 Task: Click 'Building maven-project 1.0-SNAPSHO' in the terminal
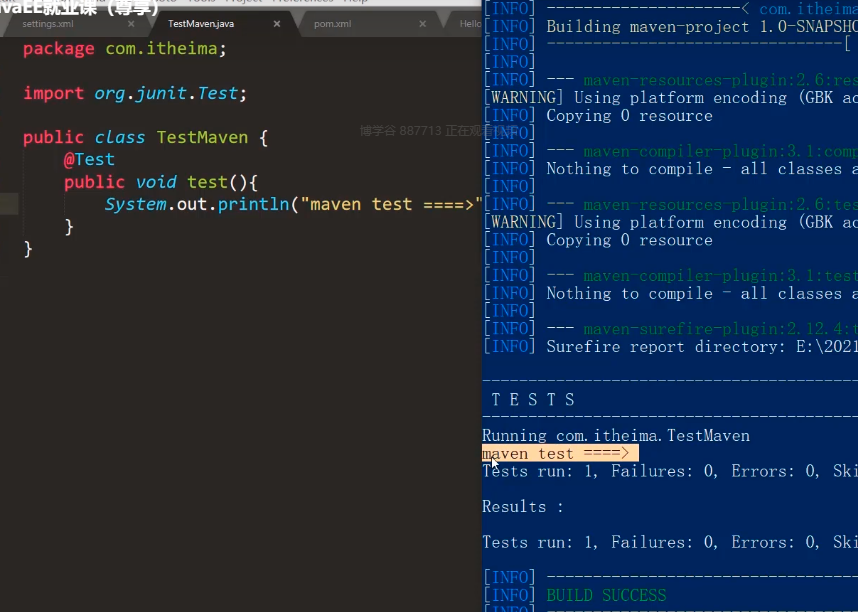pos(702,27)
